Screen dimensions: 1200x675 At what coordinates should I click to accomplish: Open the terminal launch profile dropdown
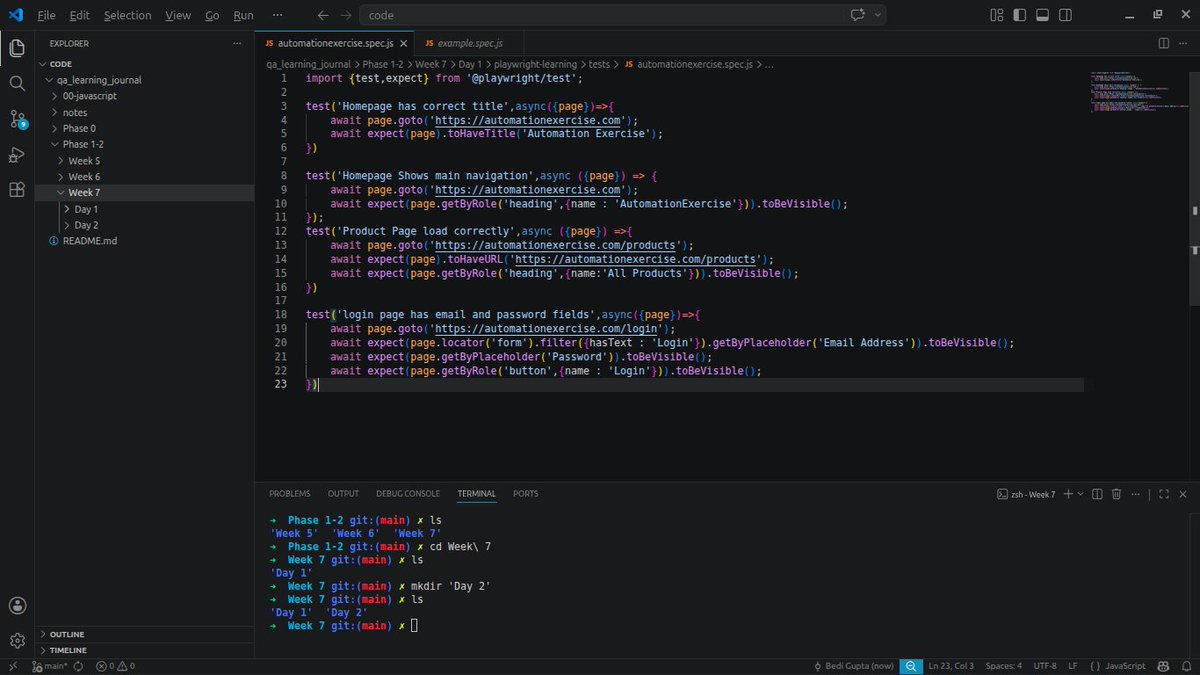pos(1081,494)
